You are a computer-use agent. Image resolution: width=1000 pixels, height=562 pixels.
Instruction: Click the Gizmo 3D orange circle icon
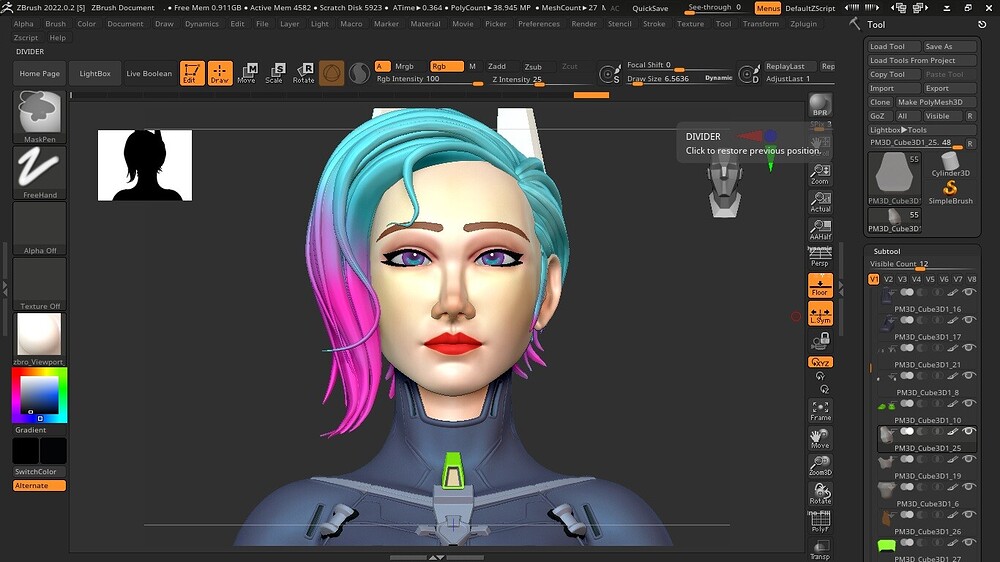coord(331,73)
